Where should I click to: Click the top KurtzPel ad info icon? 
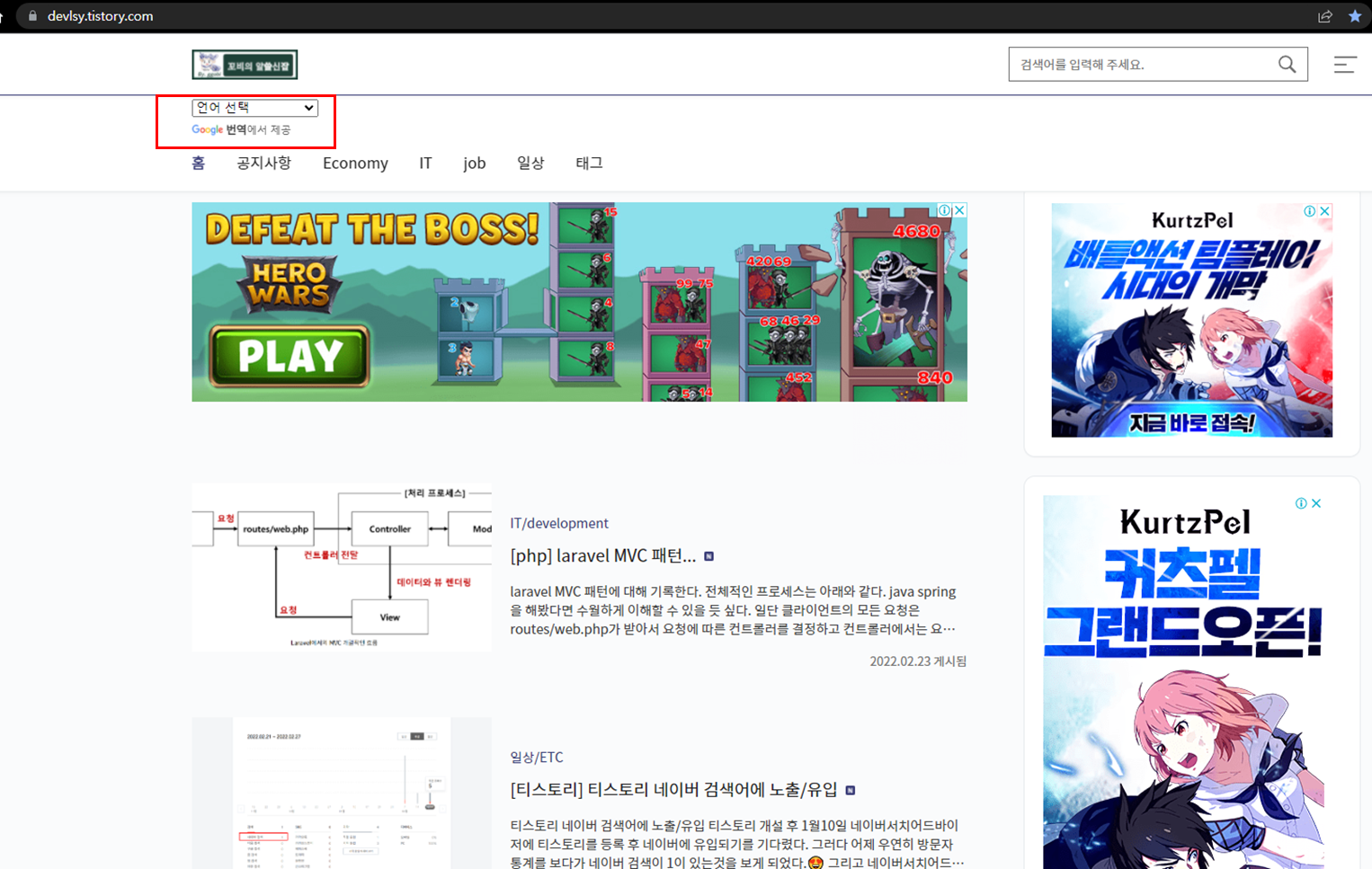pos(1310,211)
